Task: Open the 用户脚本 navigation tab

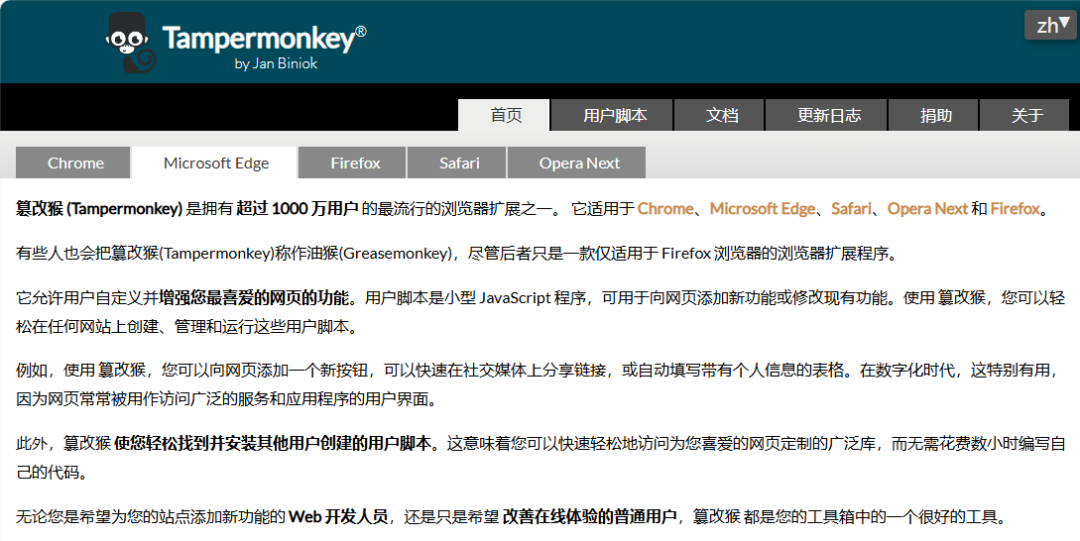Action: tap(612, 115)
